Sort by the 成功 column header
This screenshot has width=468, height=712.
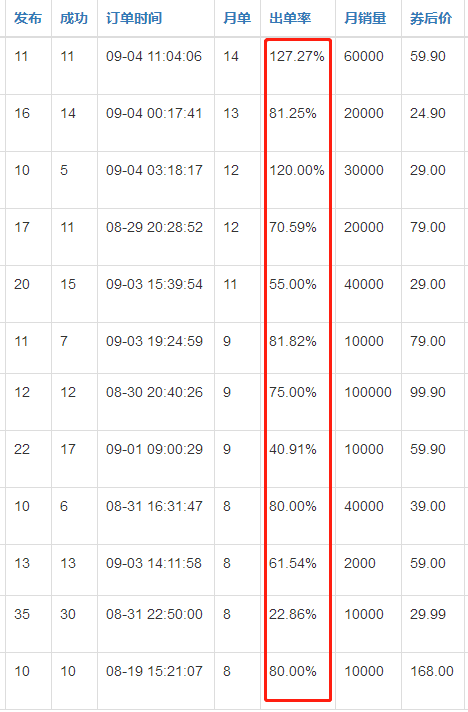pos(74,19)
